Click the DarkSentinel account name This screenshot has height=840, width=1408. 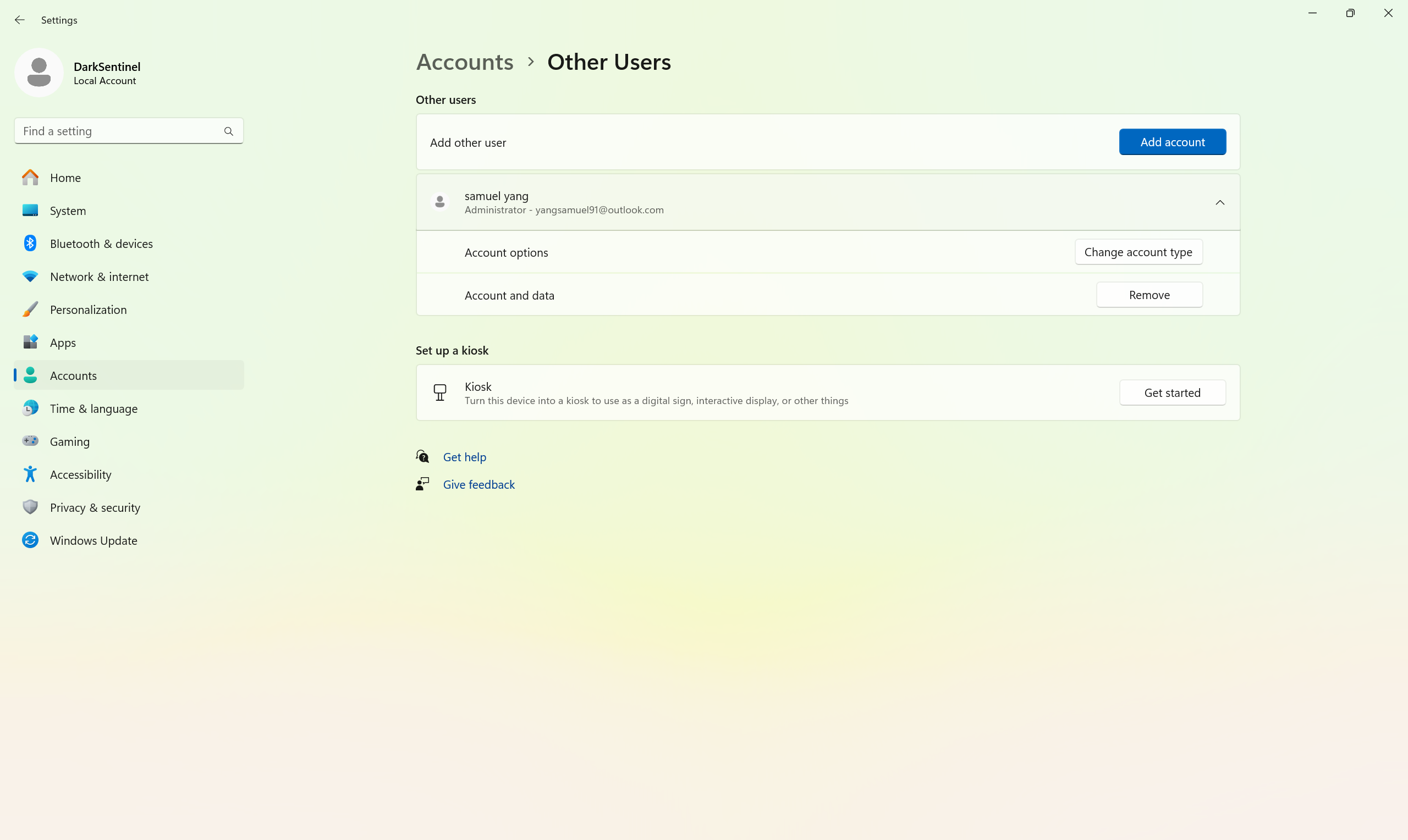pos(107,66)
